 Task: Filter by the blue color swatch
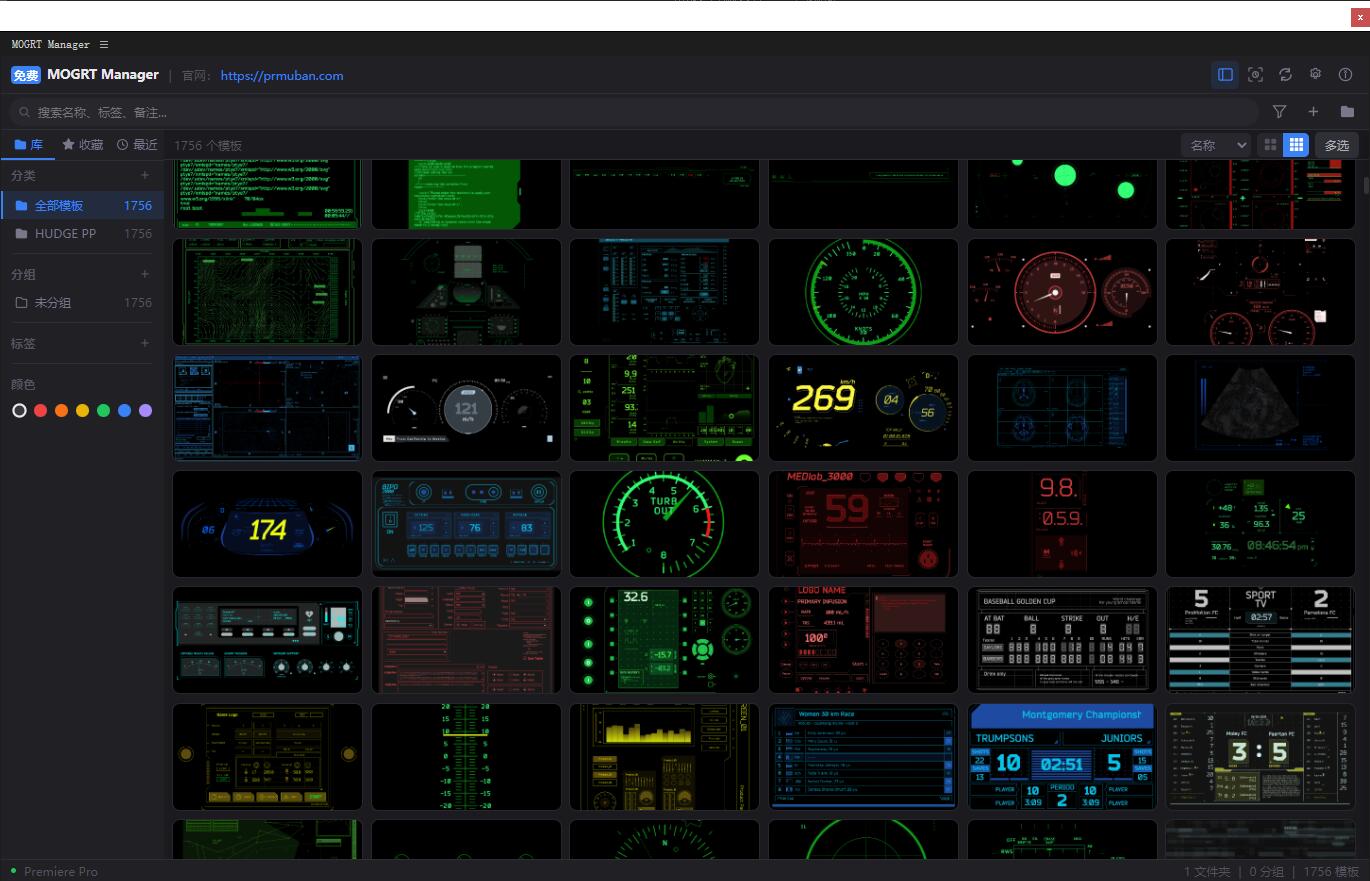tap(124, 410)
